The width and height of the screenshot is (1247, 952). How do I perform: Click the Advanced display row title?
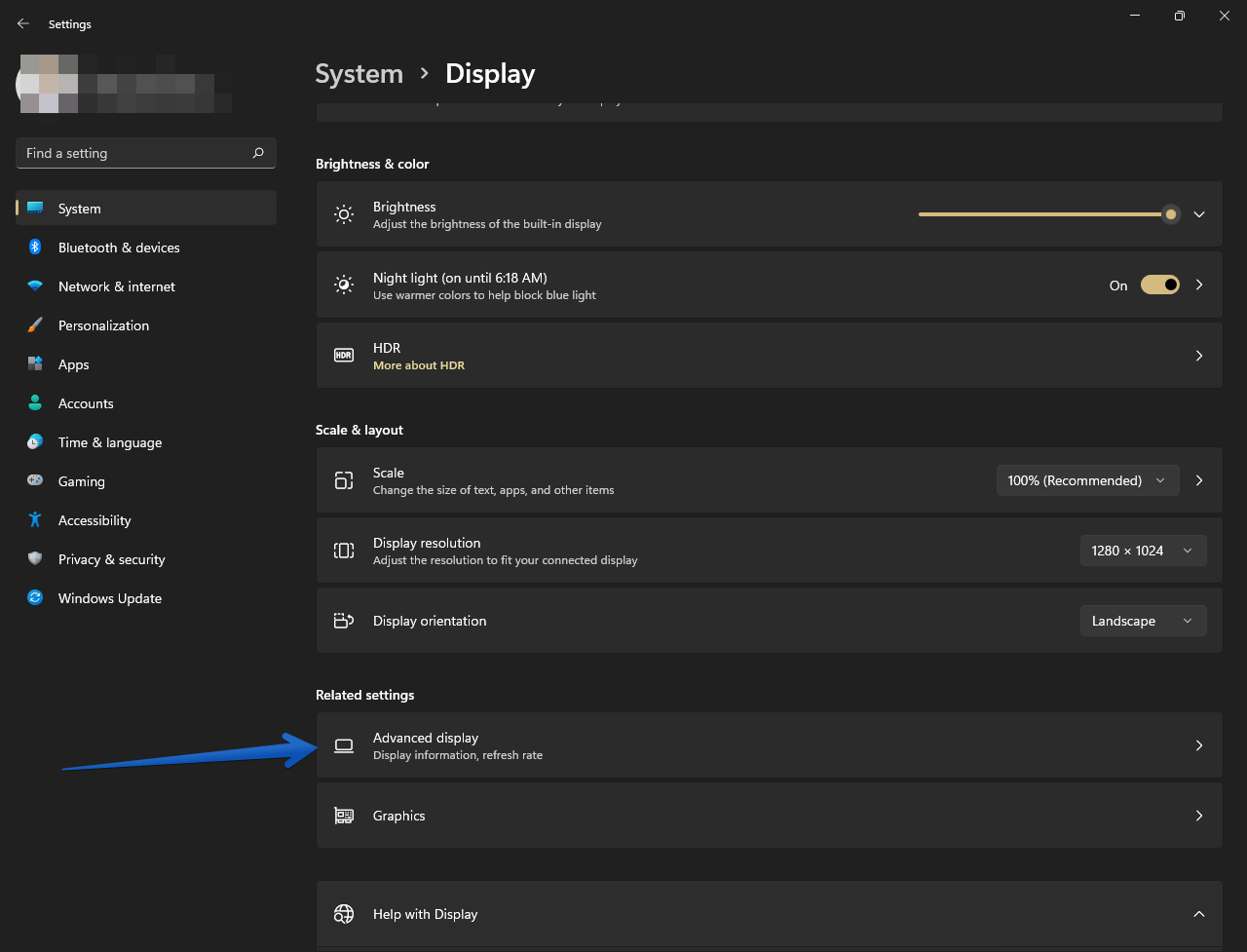(426, 738)
